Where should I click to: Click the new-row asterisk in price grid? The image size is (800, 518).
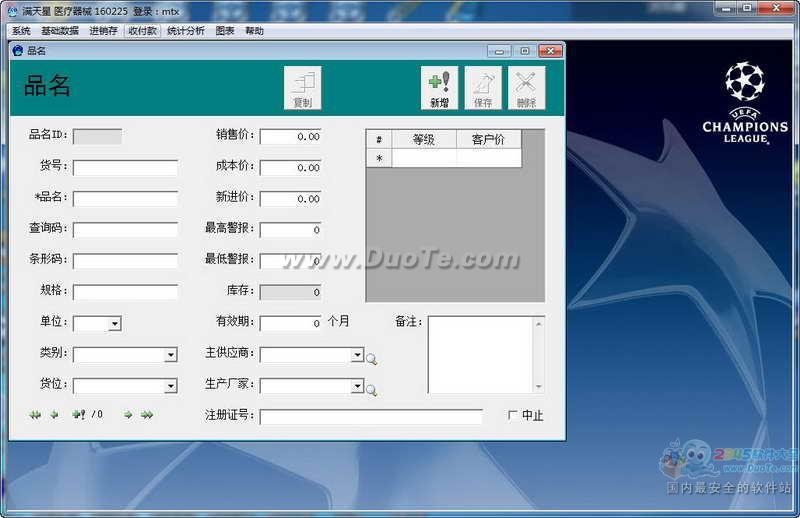(x=379, y=158)
